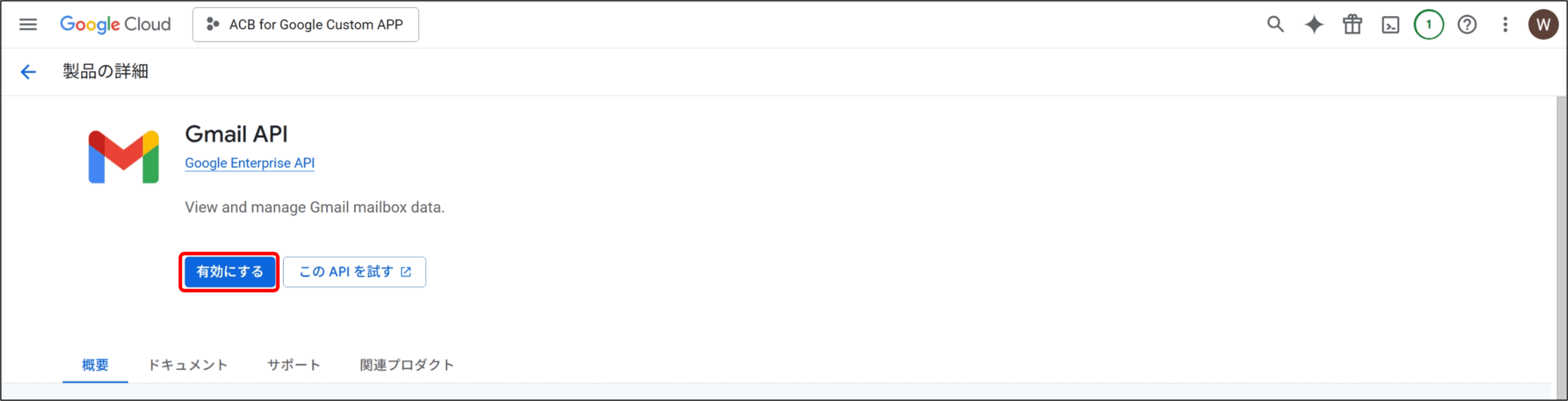Viewport: 1568px width, 401px height.
Task: Go back using the blue arrow
Action: click(28, 72)
